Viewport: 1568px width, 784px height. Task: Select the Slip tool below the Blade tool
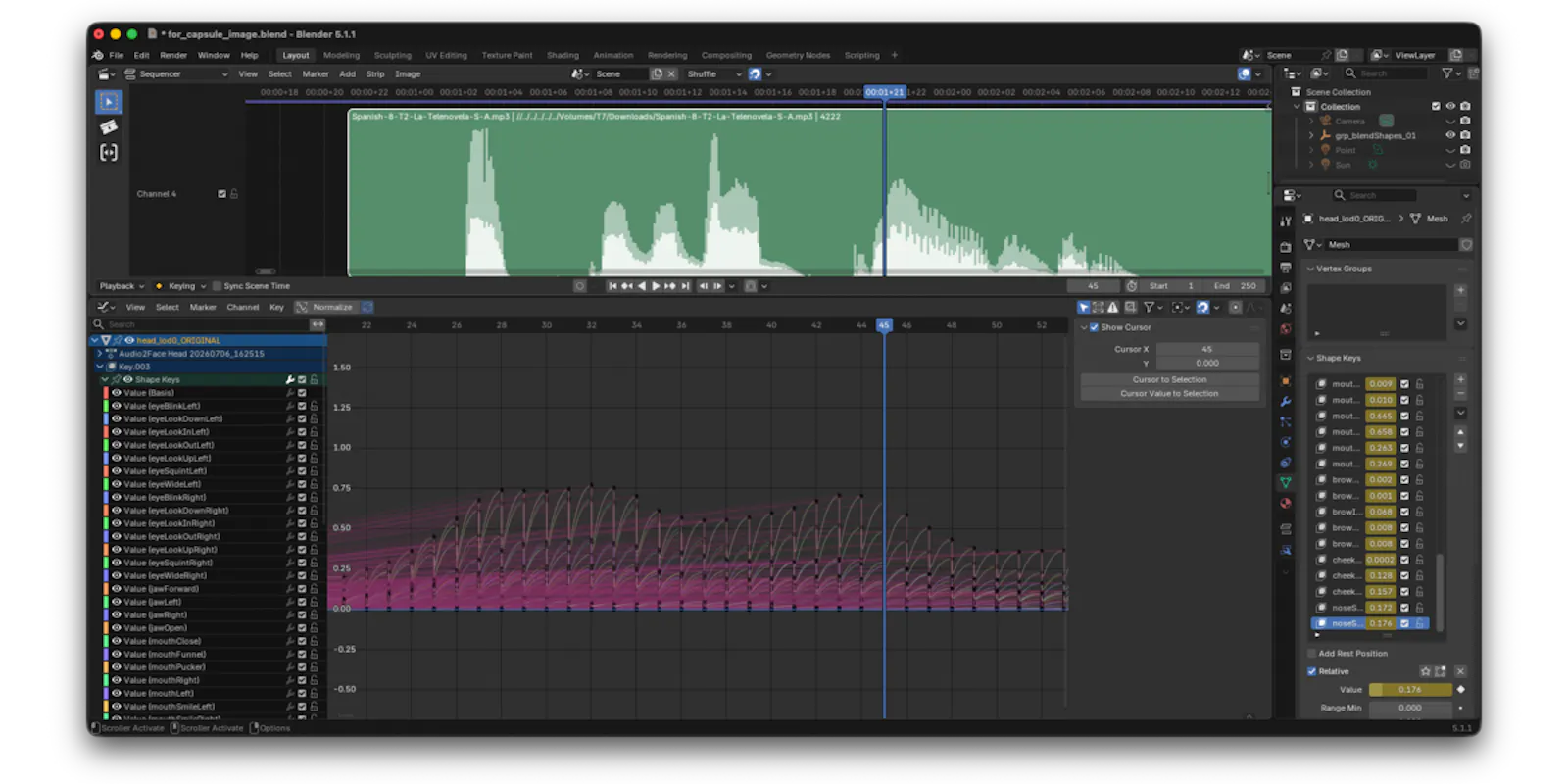pyautogui.click(x=109, y=153)
